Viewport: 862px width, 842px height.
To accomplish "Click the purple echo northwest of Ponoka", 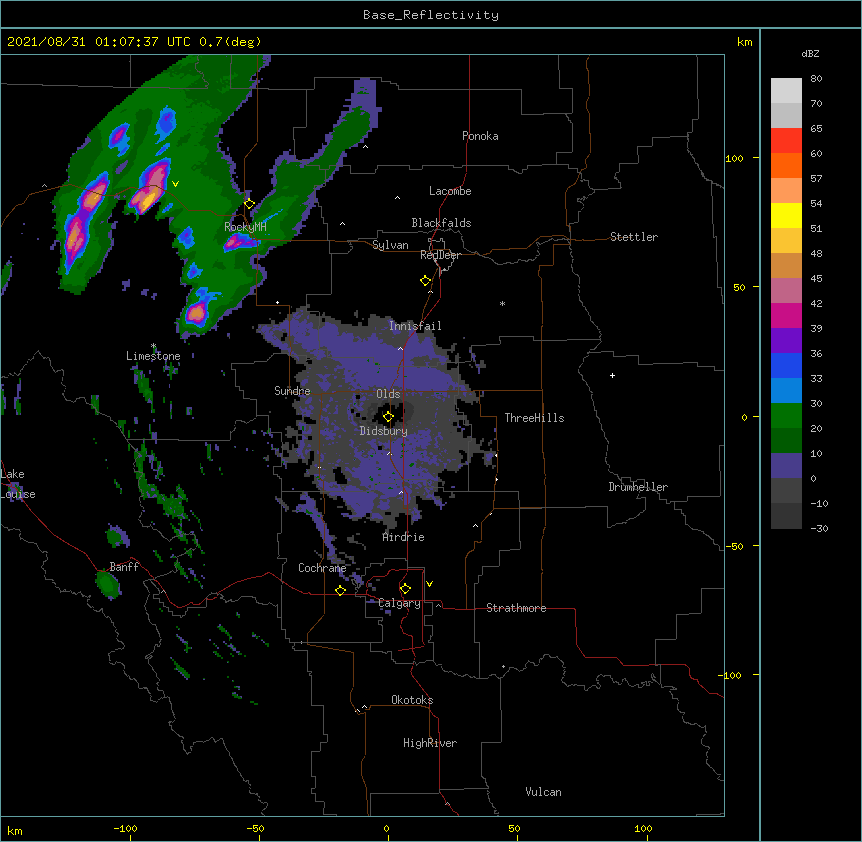I will pos(365,93).
